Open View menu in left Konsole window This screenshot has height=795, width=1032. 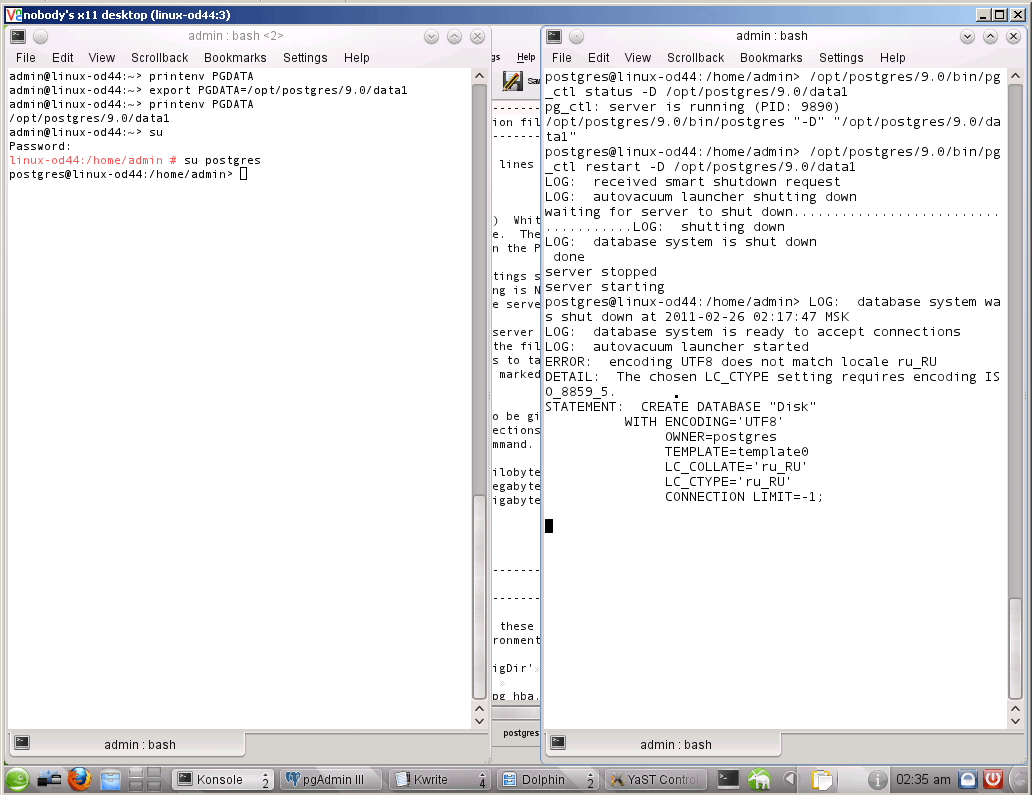101,58
